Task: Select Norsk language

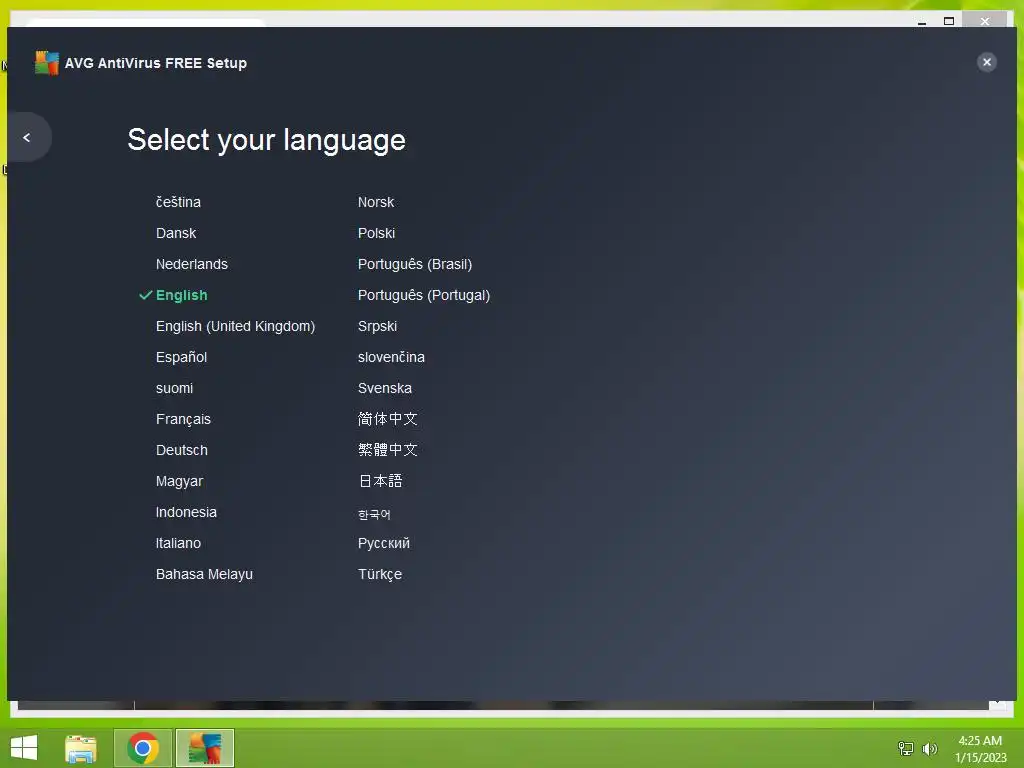Action: [x=376, y=202]
